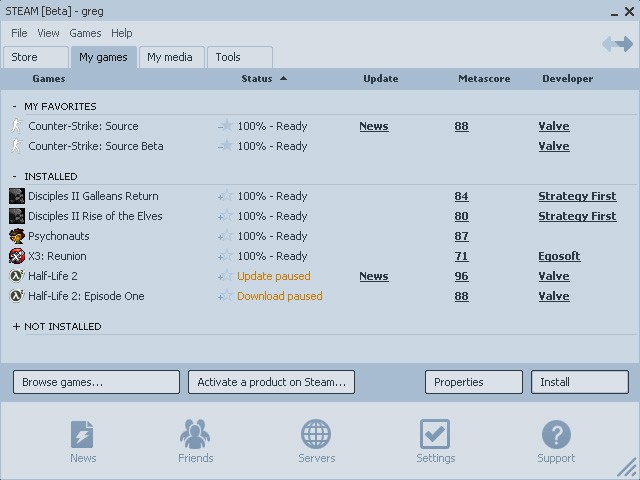Open Valve link for Half-Life 2: Episode One

point(554,296)
